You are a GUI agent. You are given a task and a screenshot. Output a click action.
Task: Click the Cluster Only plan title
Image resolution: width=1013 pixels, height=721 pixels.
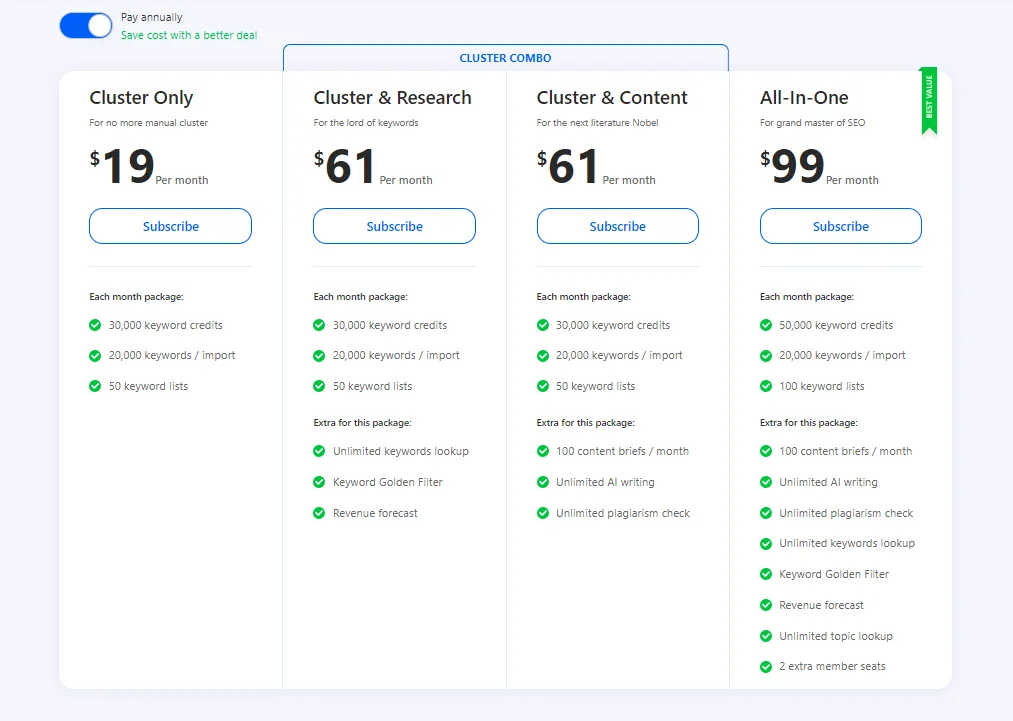141,98
